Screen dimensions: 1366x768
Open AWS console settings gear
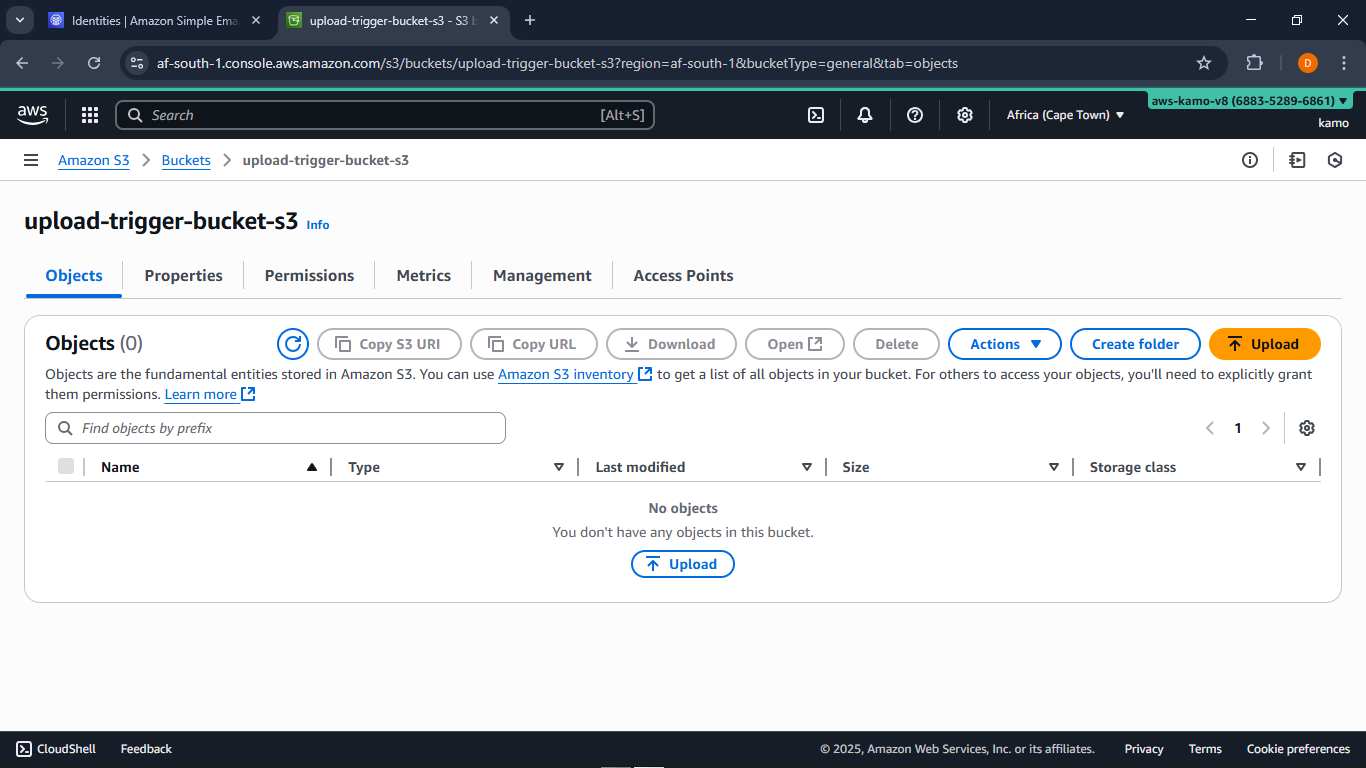pyautogui.click(x=964, y=115)
